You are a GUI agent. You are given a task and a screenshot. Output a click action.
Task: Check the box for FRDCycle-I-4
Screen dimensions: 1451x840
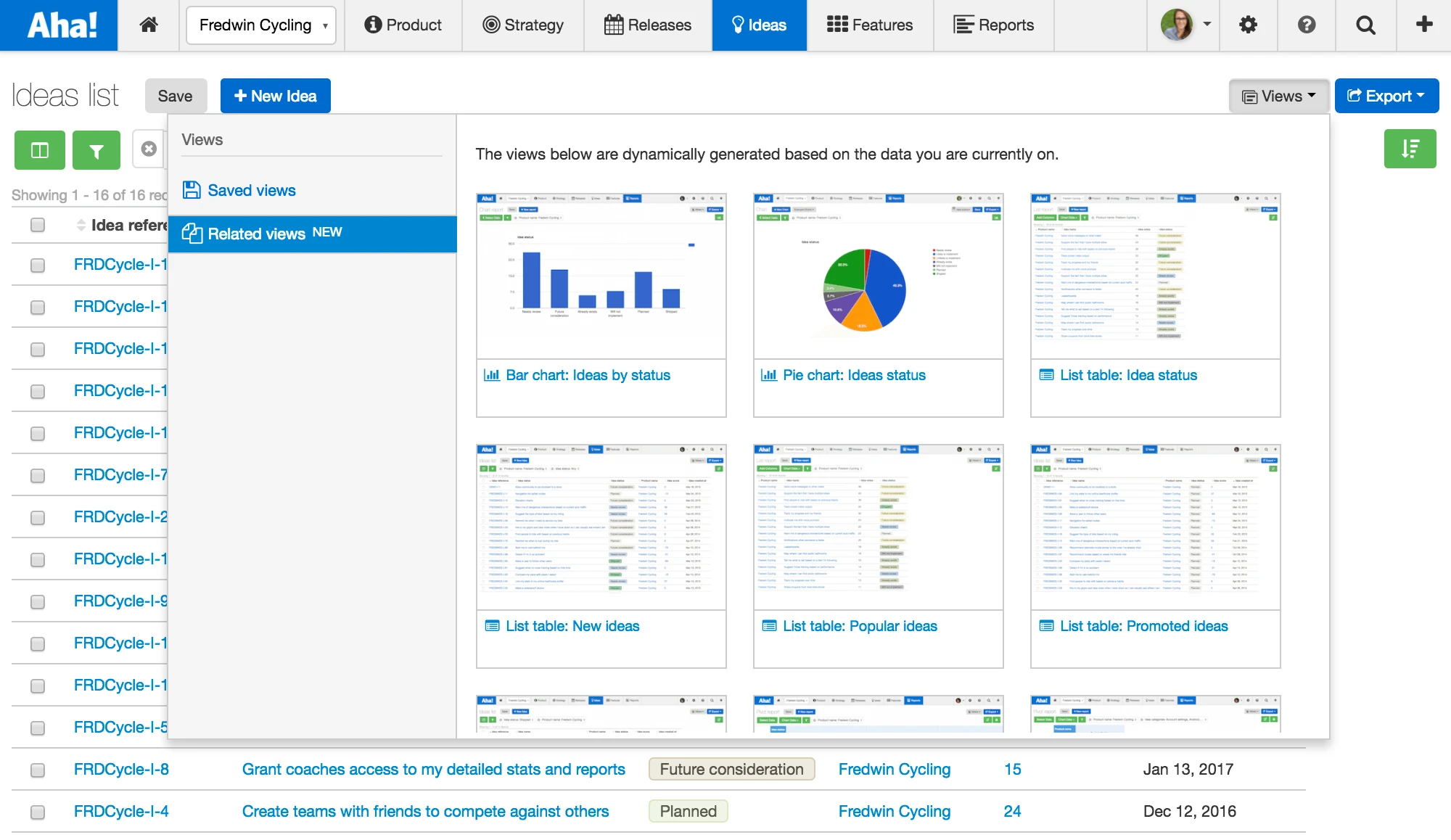38,812
